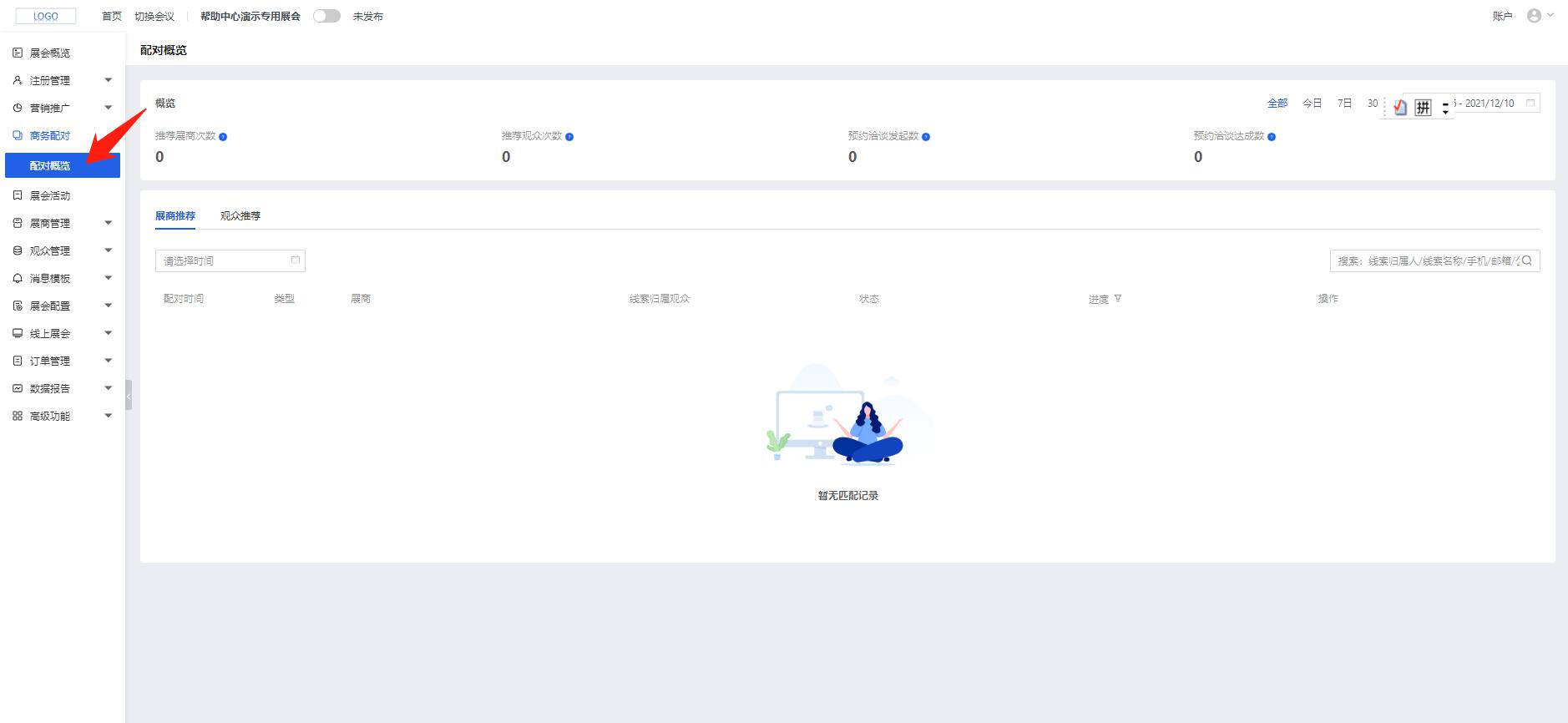The width and height of the screenshot is (1568, 723).
Task: Click the account avatar icon
Action: coord(1534,16)
